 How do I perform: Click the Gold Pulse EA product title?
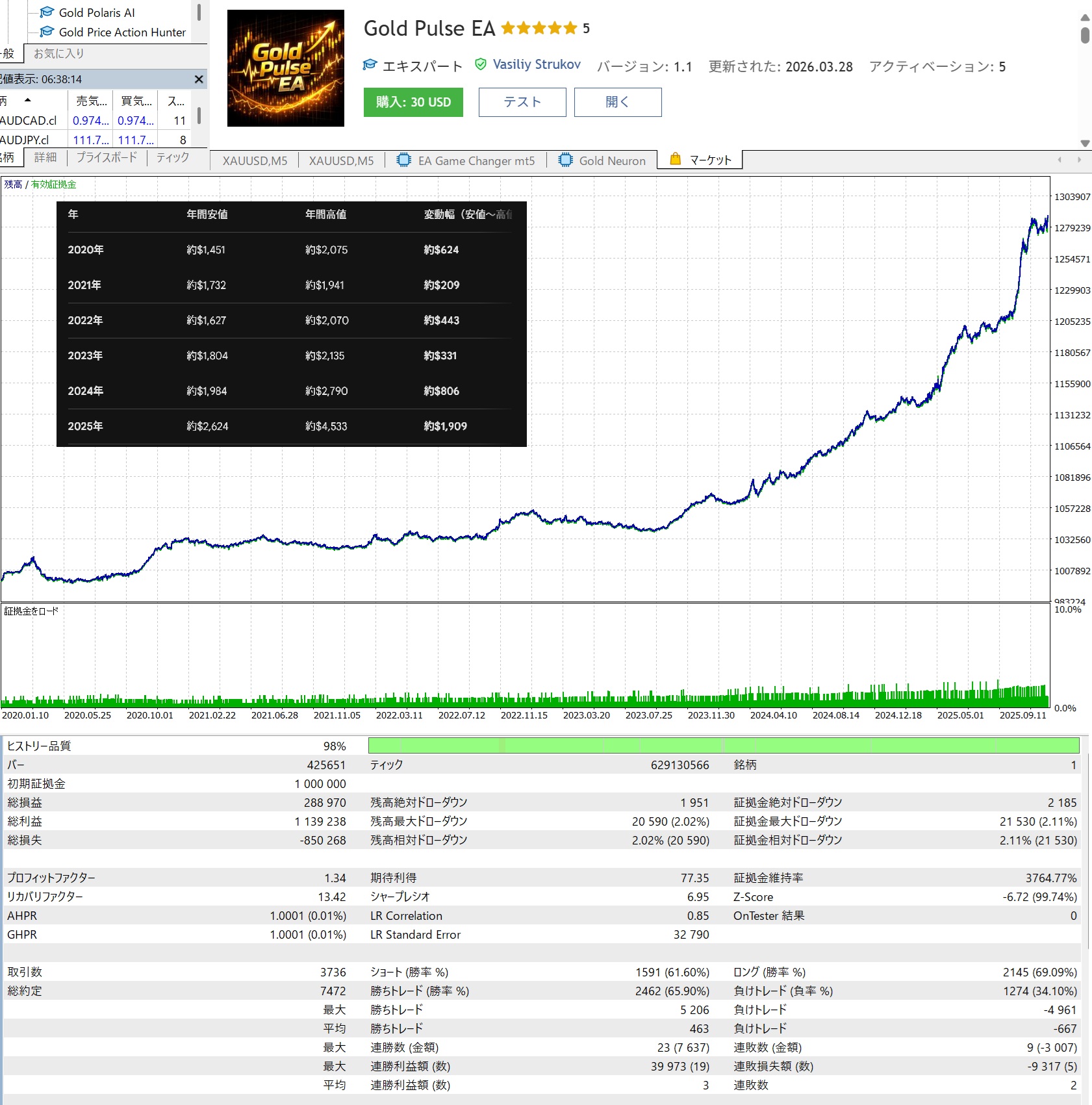[x=429, y=28]
